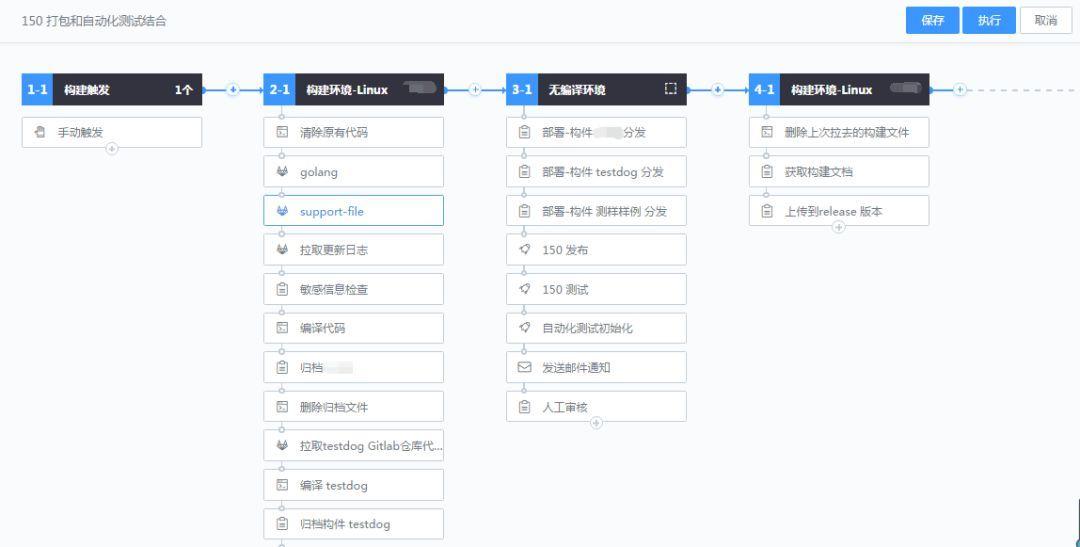This screenshot has width=1080, height=547.
Task: Open the 150 发布 task
Action: (x=596, y=249)
